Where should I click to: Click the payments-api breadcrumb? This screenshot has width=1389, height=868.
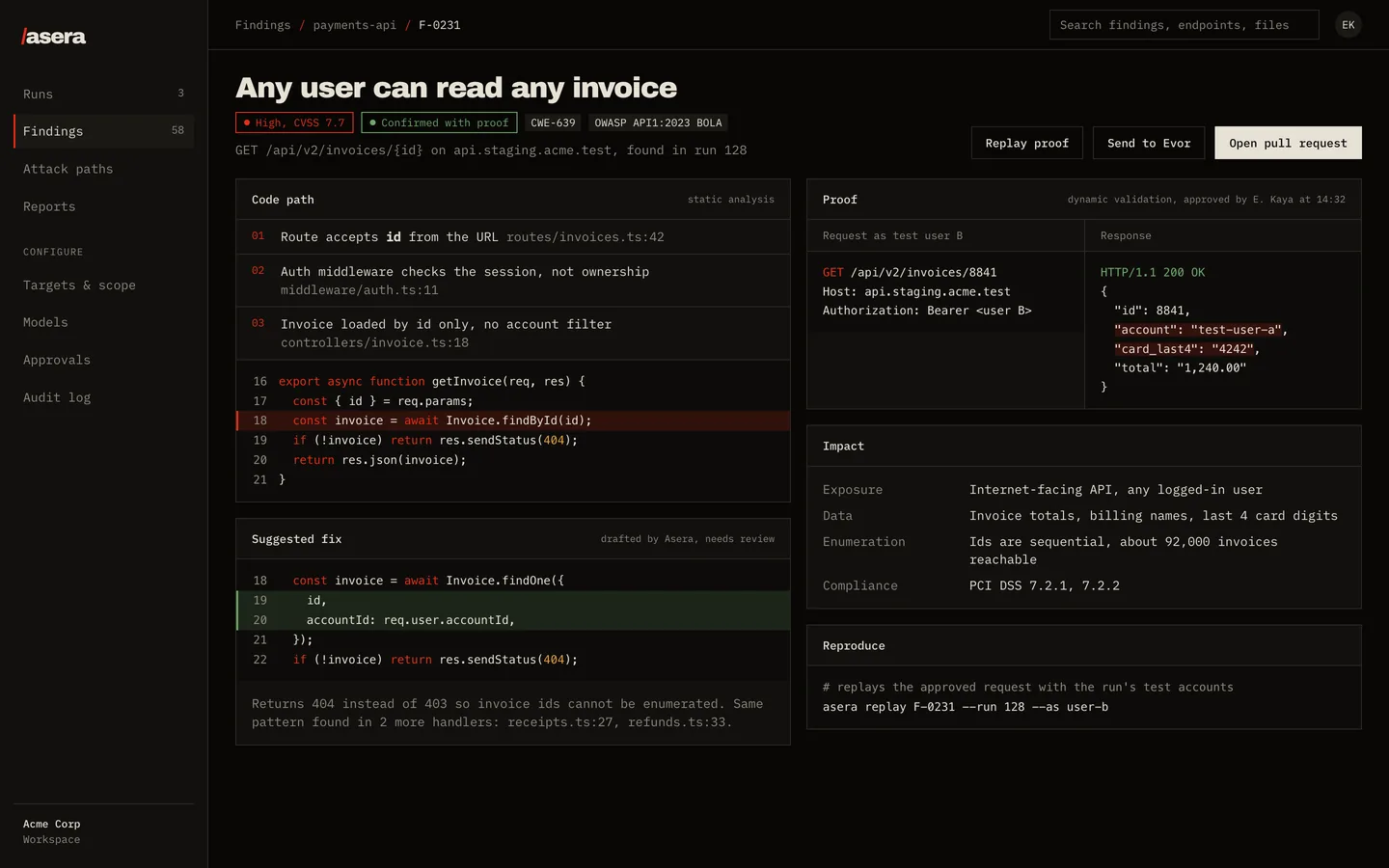[x=354, y=25]
